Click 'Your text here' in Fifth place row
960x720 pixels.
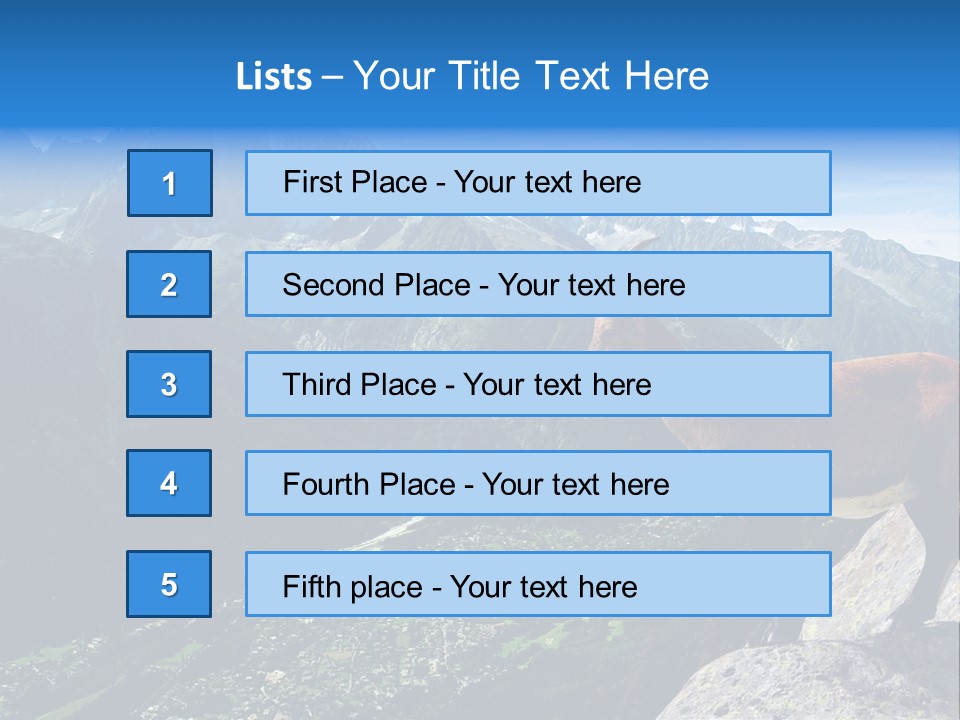(x=543, y=586)
